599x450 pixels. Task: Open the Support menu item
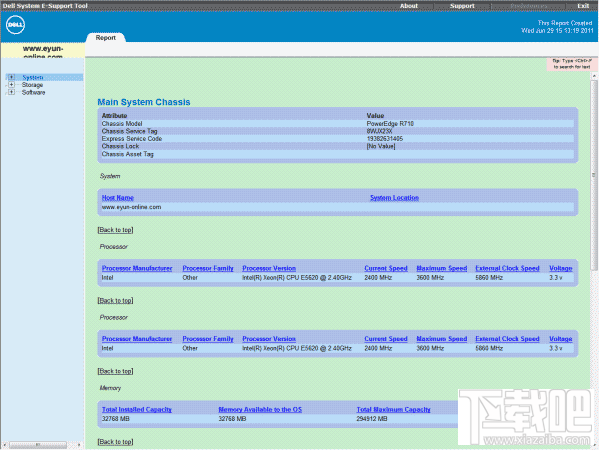pos(462,6)
